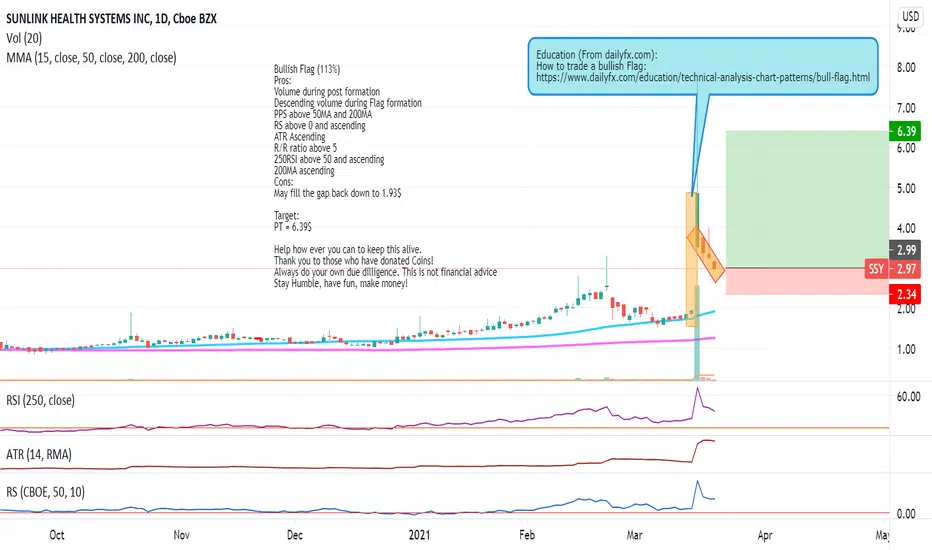932x550 pixels.
Task: Click the Oct label on time axis
Action: click(x=56, y=535)
